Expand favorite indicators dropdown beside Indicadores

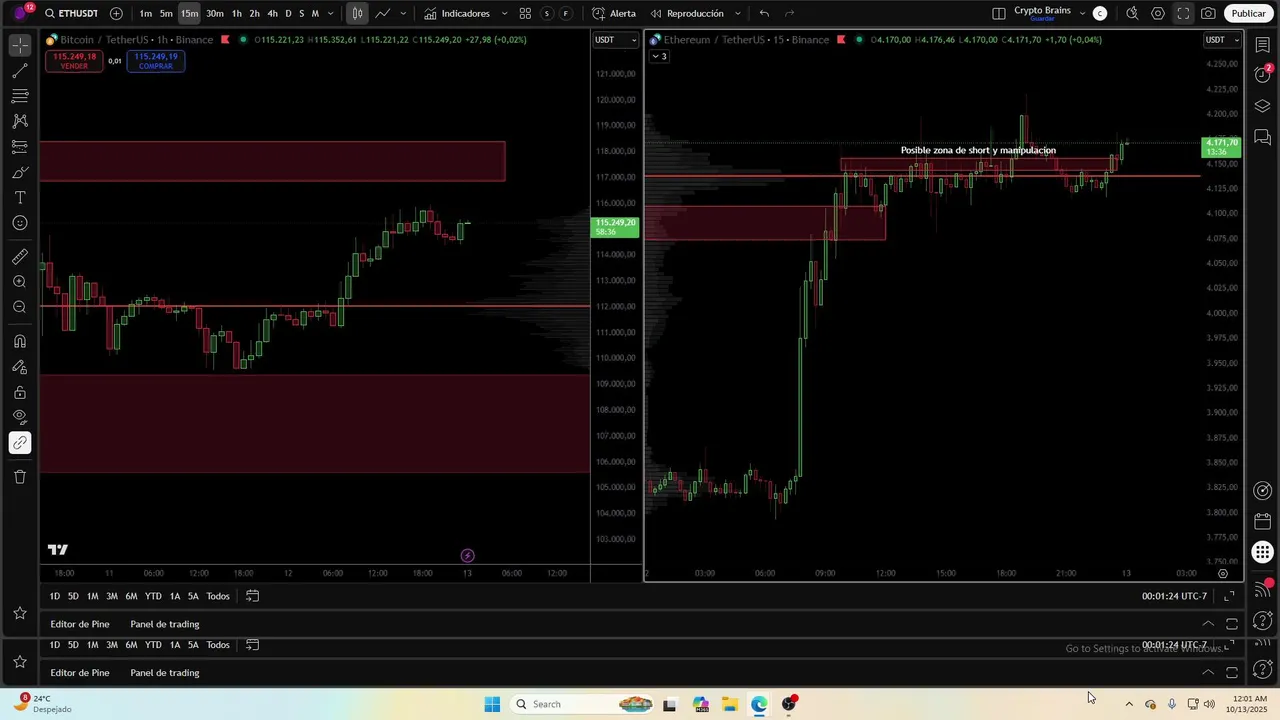[x=504, y=14]
